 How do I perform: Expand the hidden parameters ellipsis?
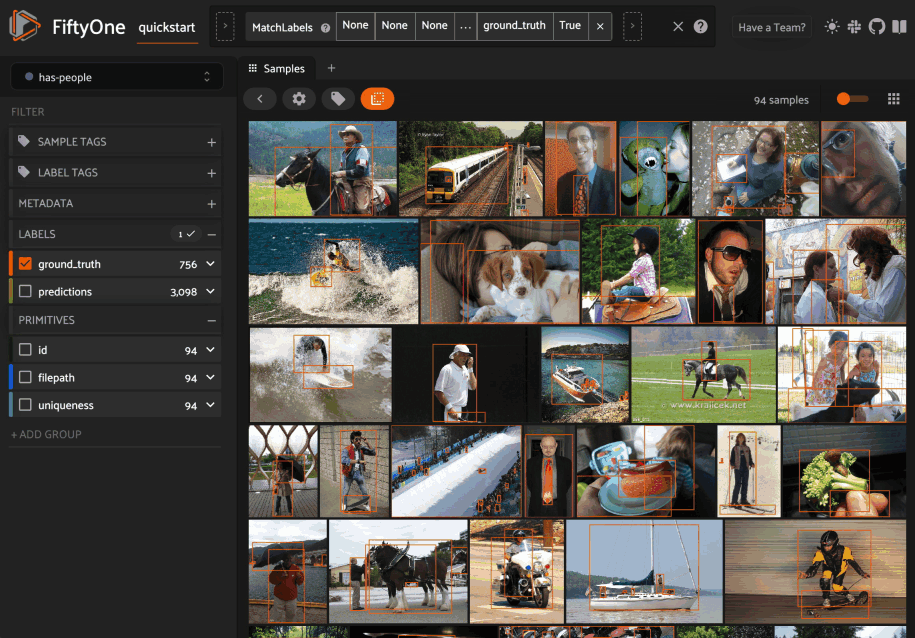pyautogui.click(x=465, y=27)
